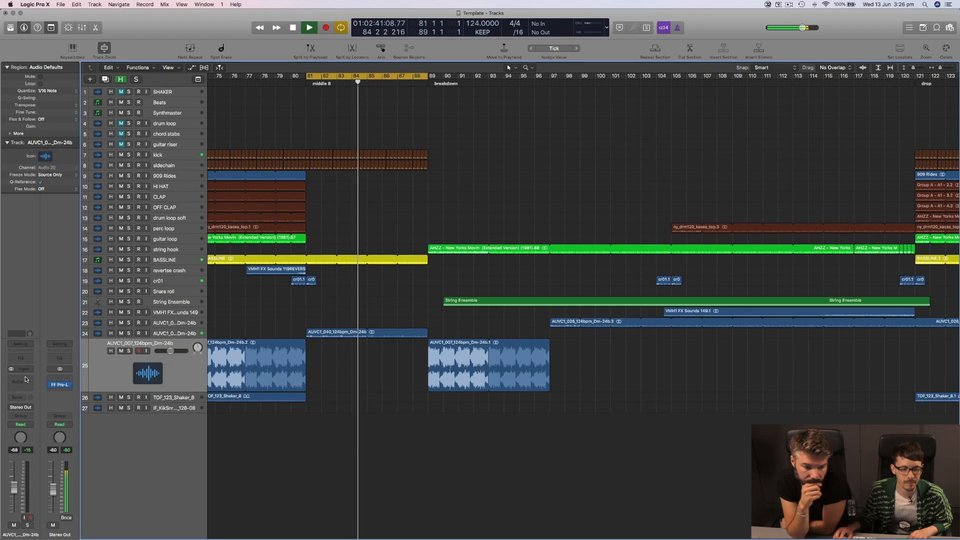Open the List Editors icon
The height and width of the screenshot is (540, 960).
coord(909,28)
